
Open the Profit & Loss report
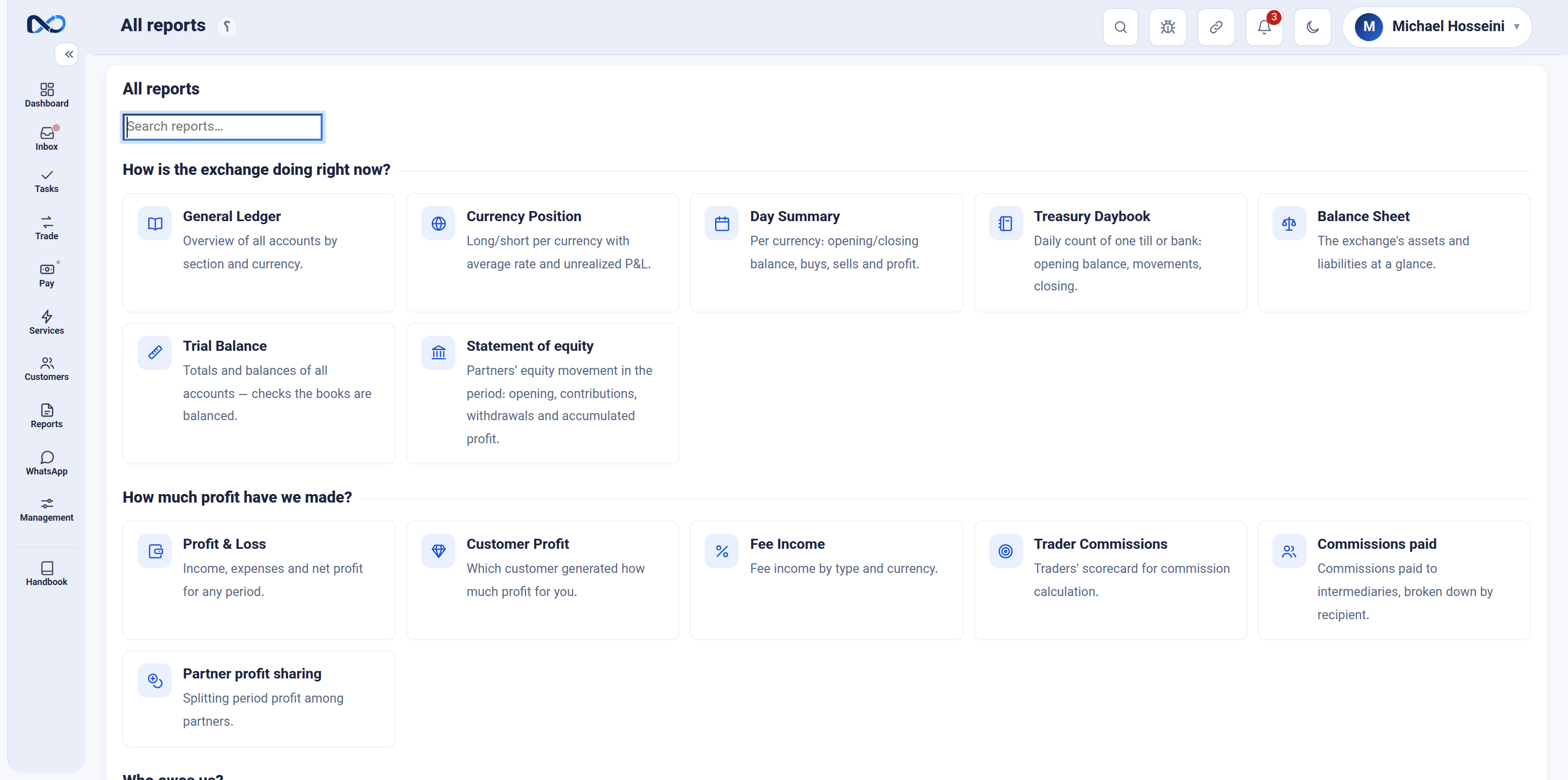tap(259, 580)
